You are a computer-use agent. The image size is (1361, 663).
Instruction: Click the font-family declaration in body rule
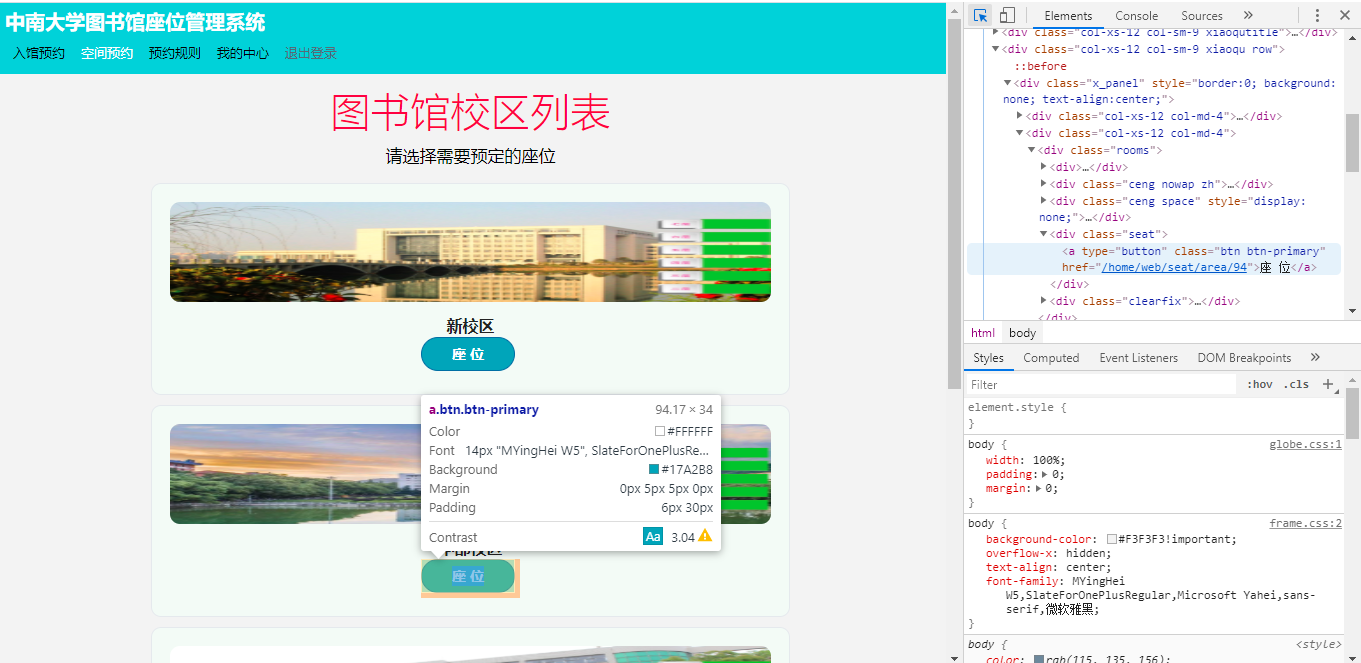click(1150, 595)
